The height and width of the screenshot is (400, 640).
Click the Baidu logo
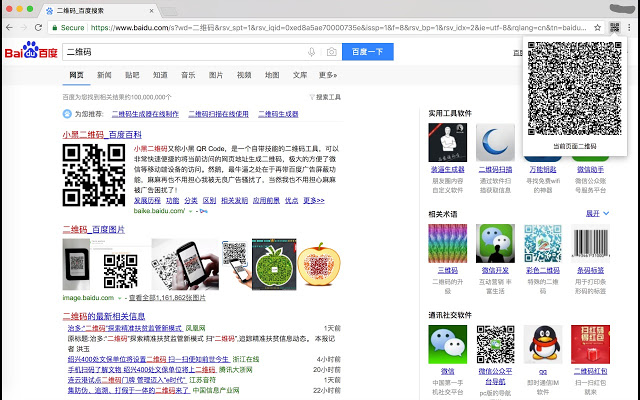coord(31,50)
